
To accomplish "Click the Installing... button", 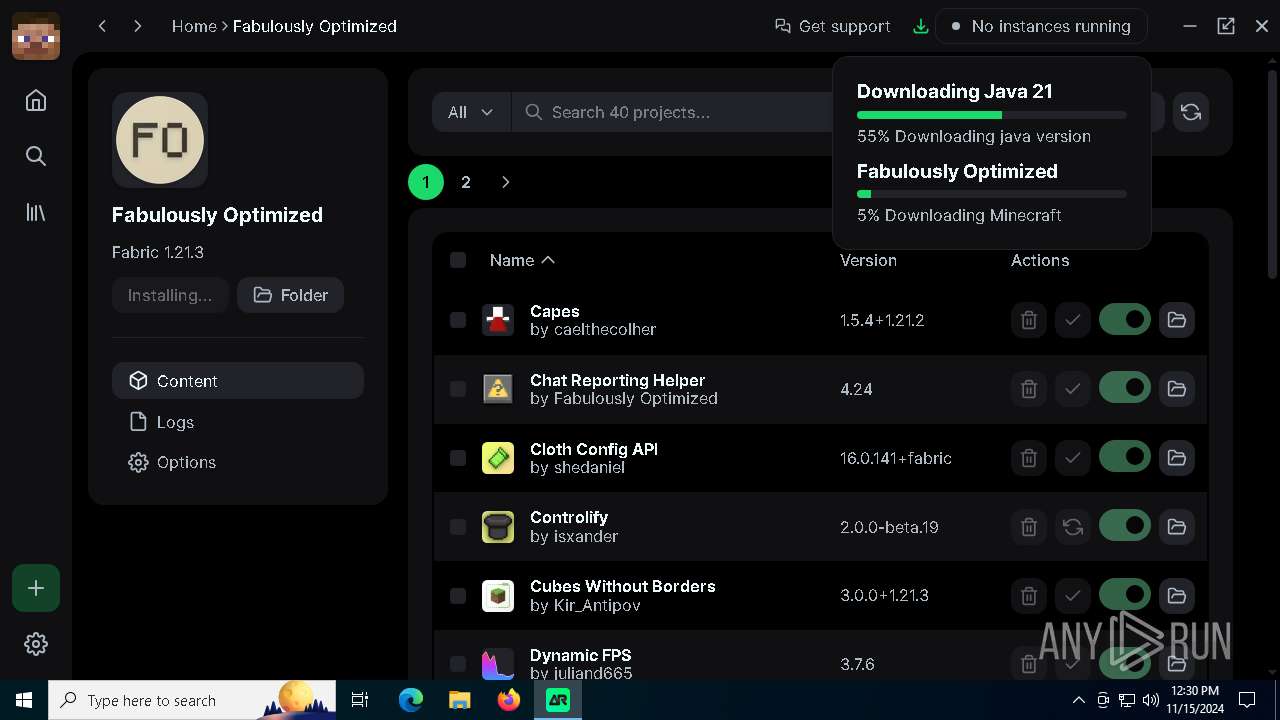I will pyautogui.click(x=170, y=295).
